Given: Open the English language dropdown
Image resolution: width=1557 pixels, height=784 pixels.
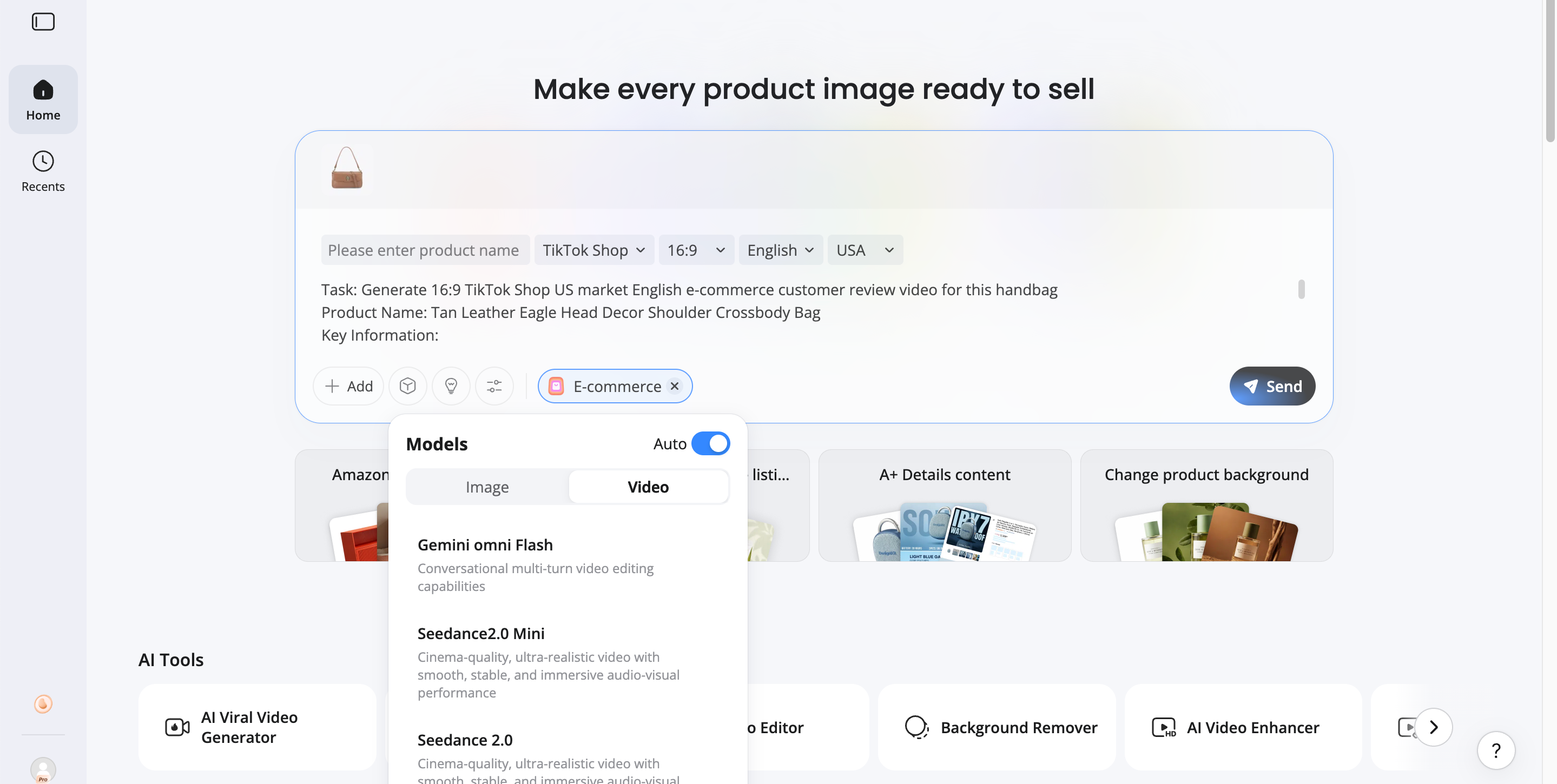Looking at the screenshot, I should [781, 250].
